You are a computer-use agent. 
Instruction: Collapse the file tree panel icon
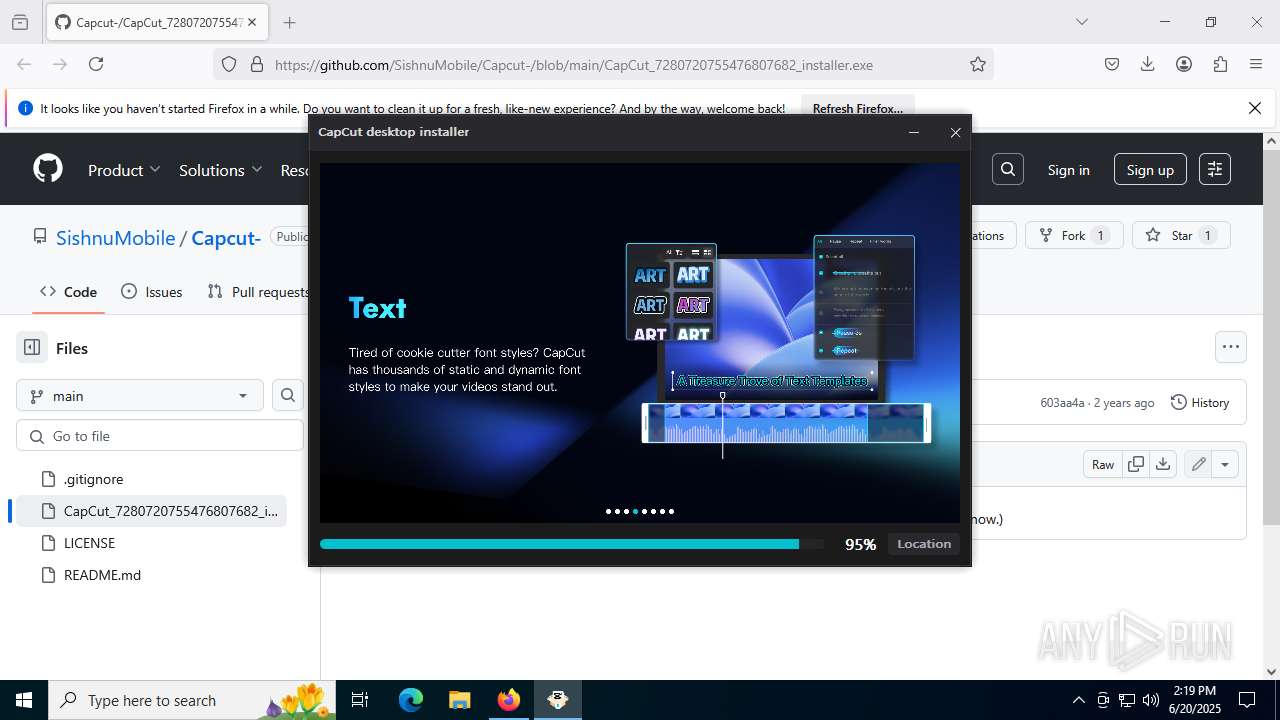point(32,348)
